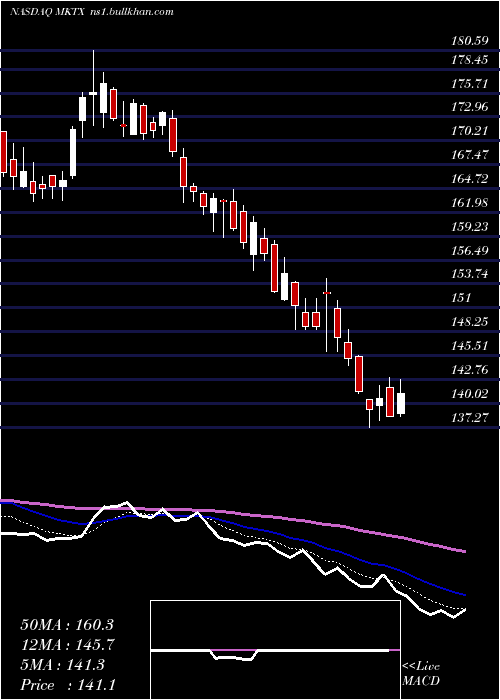Viewport: 500px width, 700px height.
Task: Click the 156.49 price axis label
Action: coord(469,251)
